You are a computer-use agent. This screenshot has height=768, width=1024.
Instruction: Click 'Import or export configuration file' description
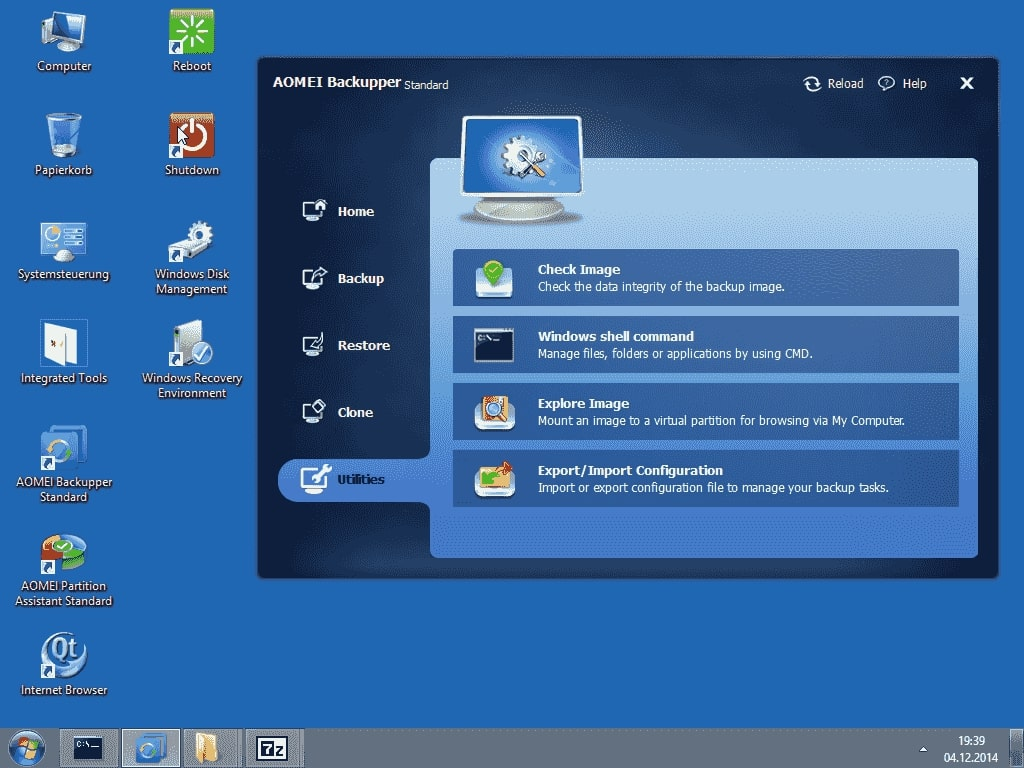pyautogui.click(x=713, y=488)
